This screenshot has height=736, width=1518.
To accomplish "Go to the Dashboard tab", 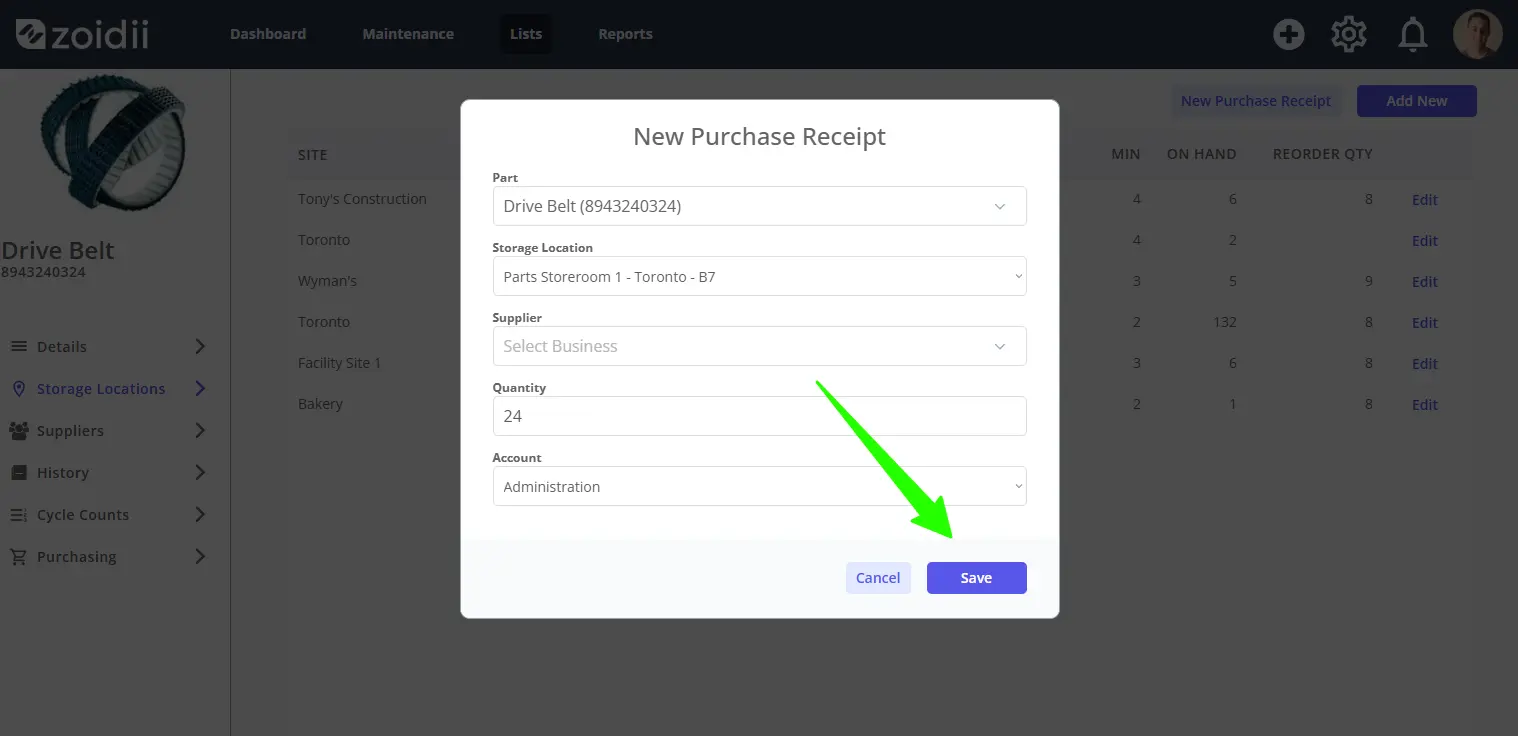I will [268, 34].
